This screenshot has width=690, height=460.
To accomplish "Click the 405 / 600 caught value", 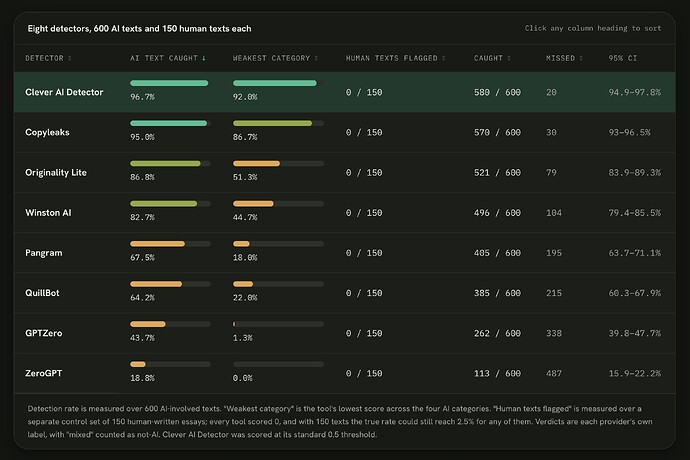I will click(x=497, y=253).
